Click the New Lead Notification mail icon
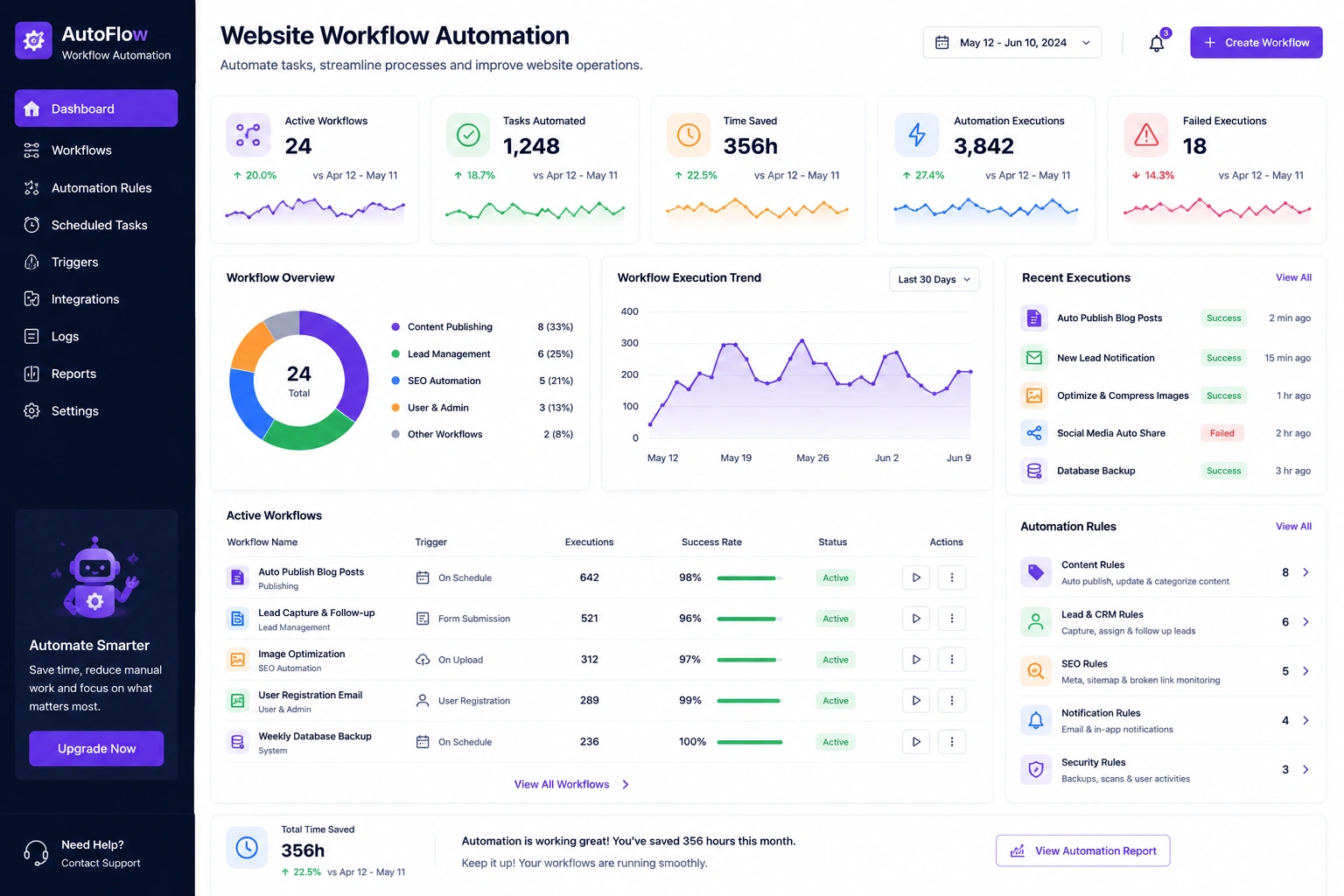 [1034, 358]
